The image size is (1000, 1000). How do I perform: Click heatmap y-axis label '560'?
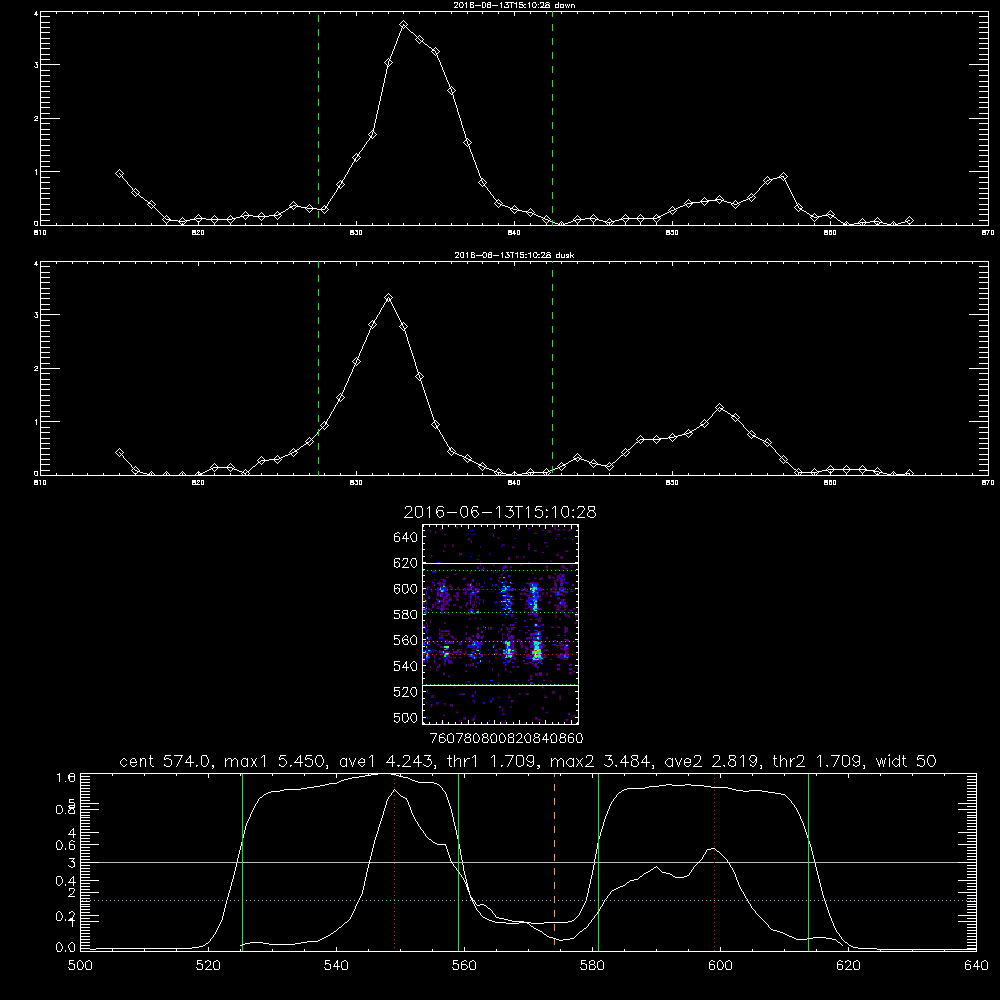[406, 640]
